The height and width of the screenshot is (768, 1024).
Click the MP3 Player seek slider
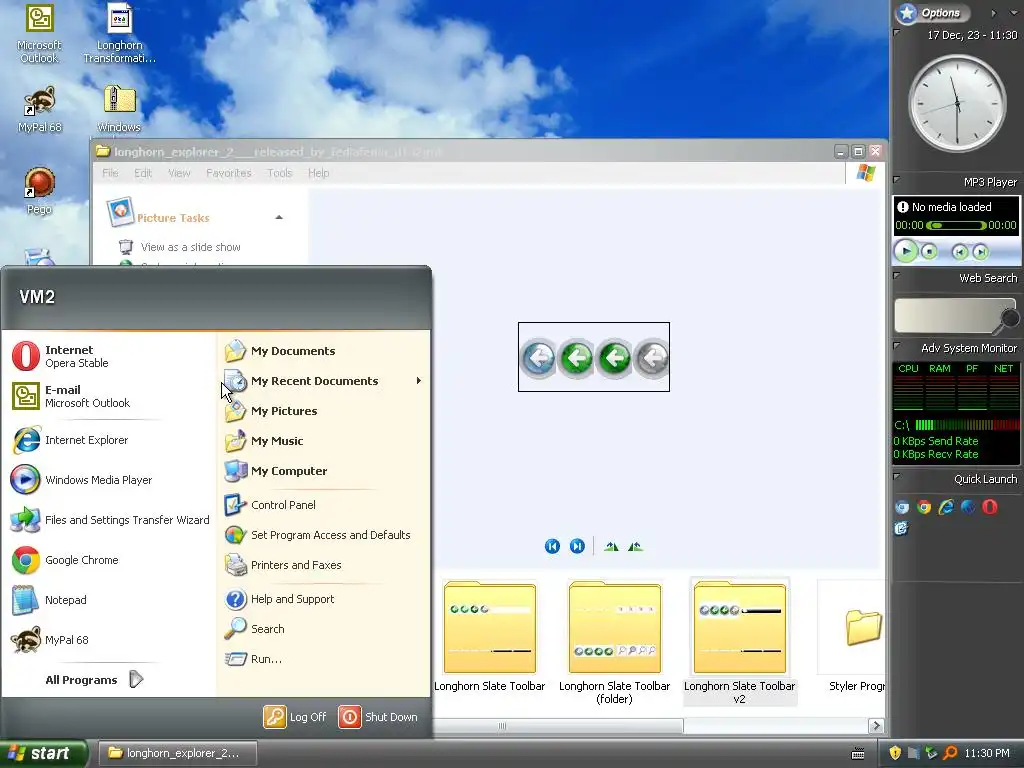[x=956, y=225]
